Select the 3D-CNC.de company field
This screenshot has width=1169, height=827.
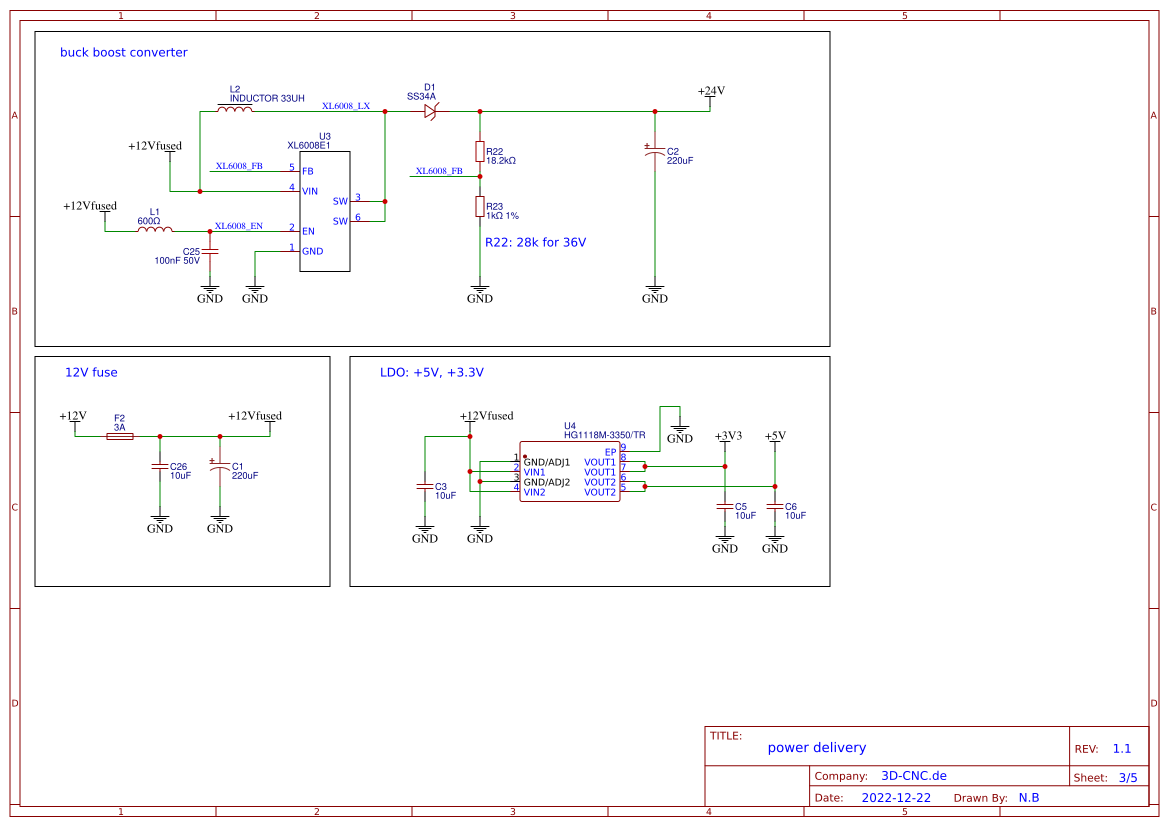pyautogui.click(x=913, y=776)
